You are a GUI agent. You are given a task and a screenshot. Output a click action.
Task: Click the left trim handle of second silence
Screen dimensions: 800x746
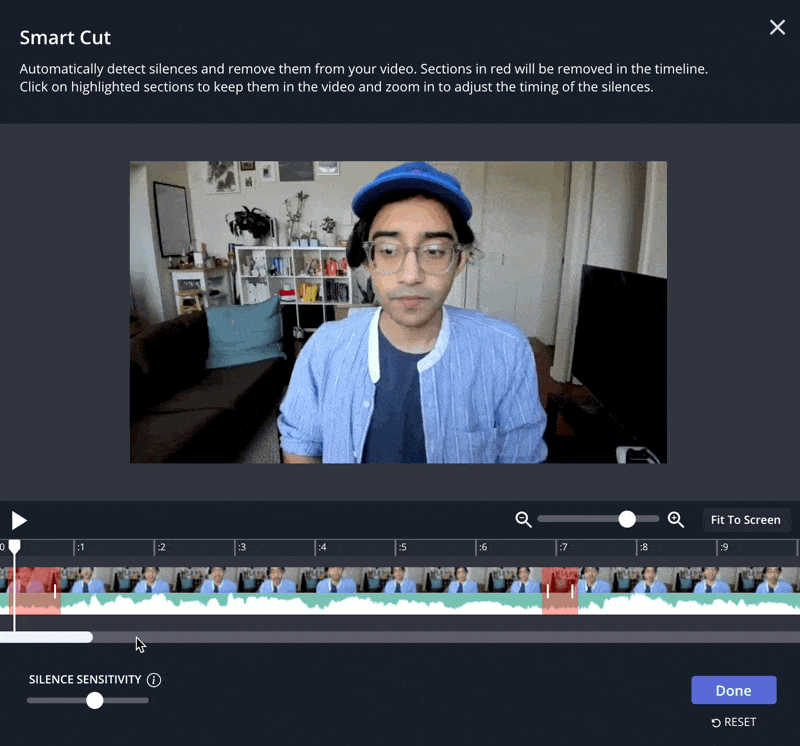coord(547,591)
